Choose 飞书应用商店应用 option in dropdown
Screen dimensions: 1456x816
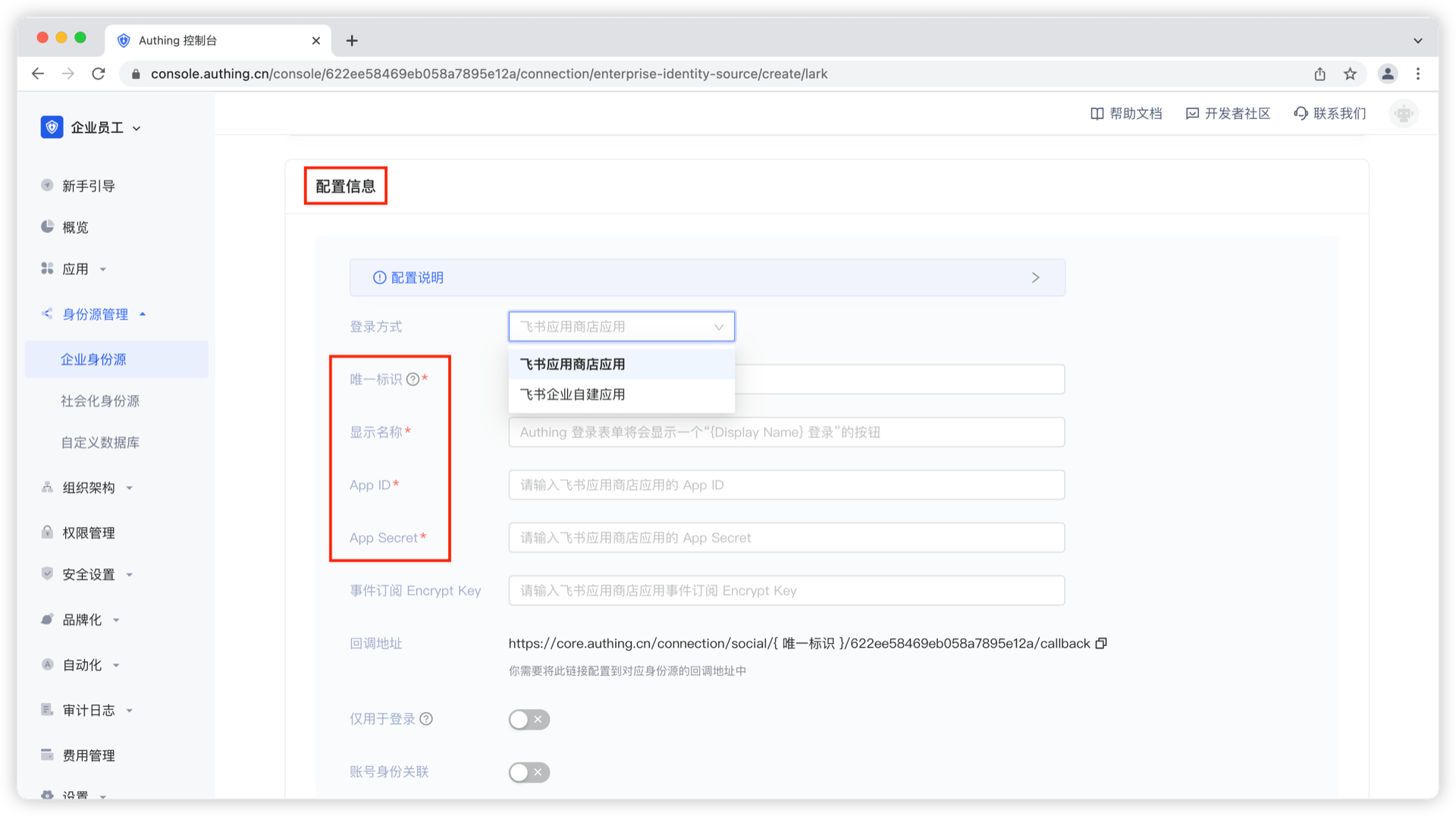(573, 364)
